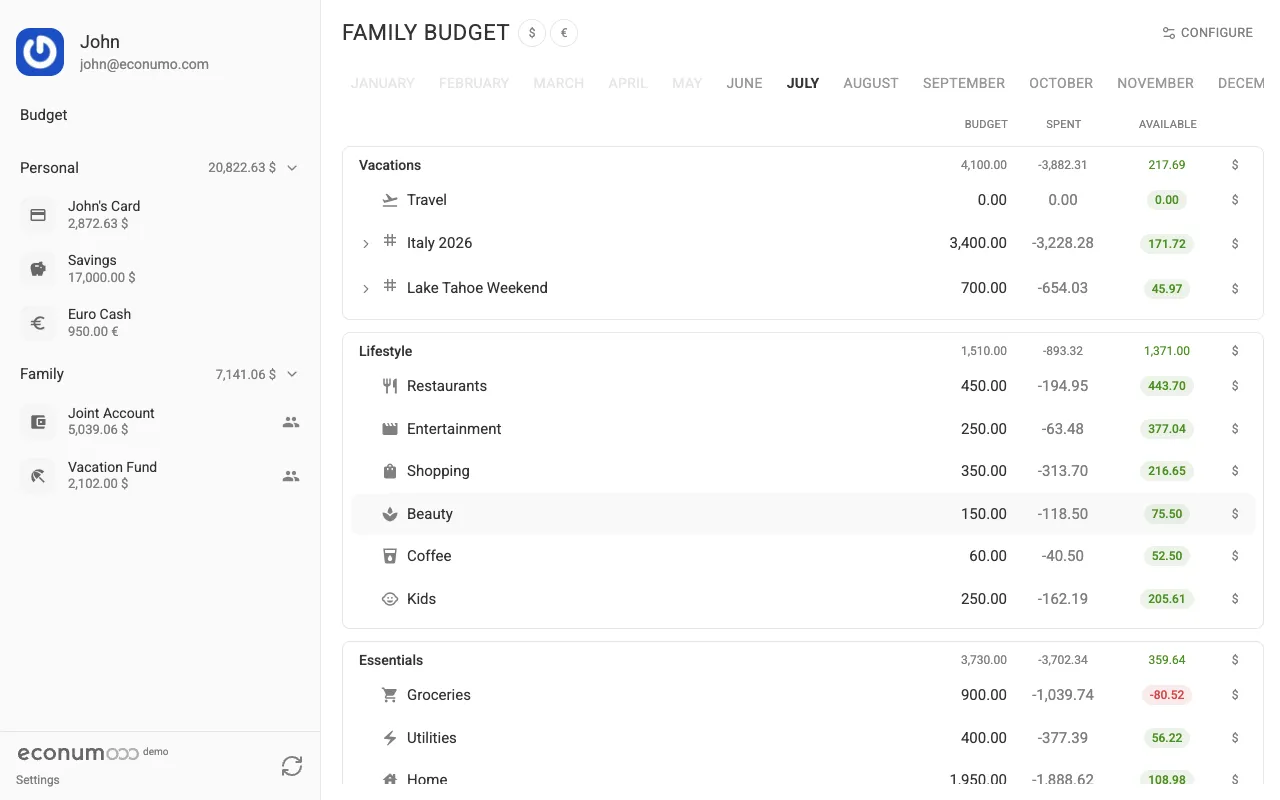This screenshot has height=800, width=1280.
Task: Click the Essentials group header
Action: 391,660
